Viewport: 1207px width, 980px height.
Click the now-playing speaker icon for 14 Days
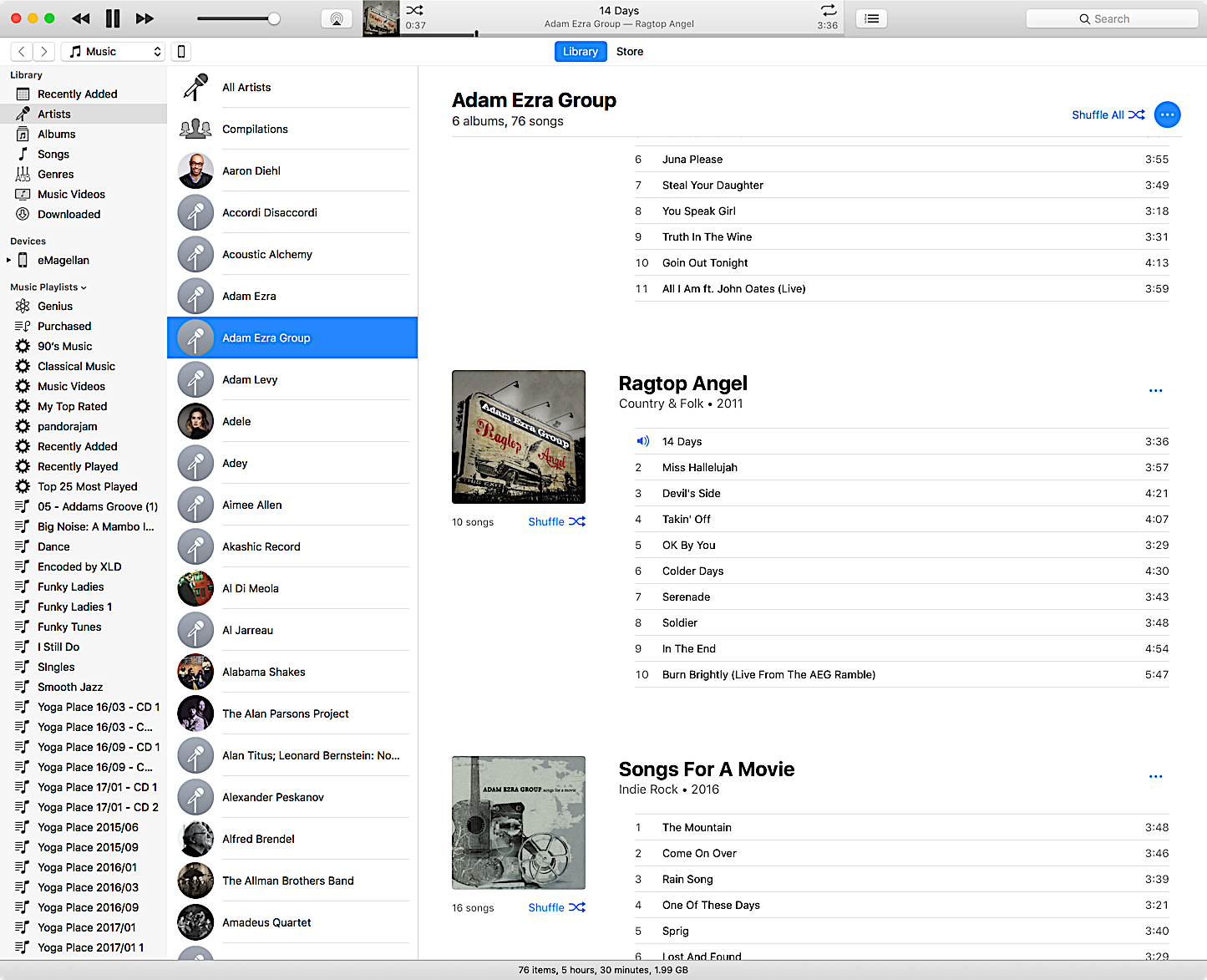point(642,441)
